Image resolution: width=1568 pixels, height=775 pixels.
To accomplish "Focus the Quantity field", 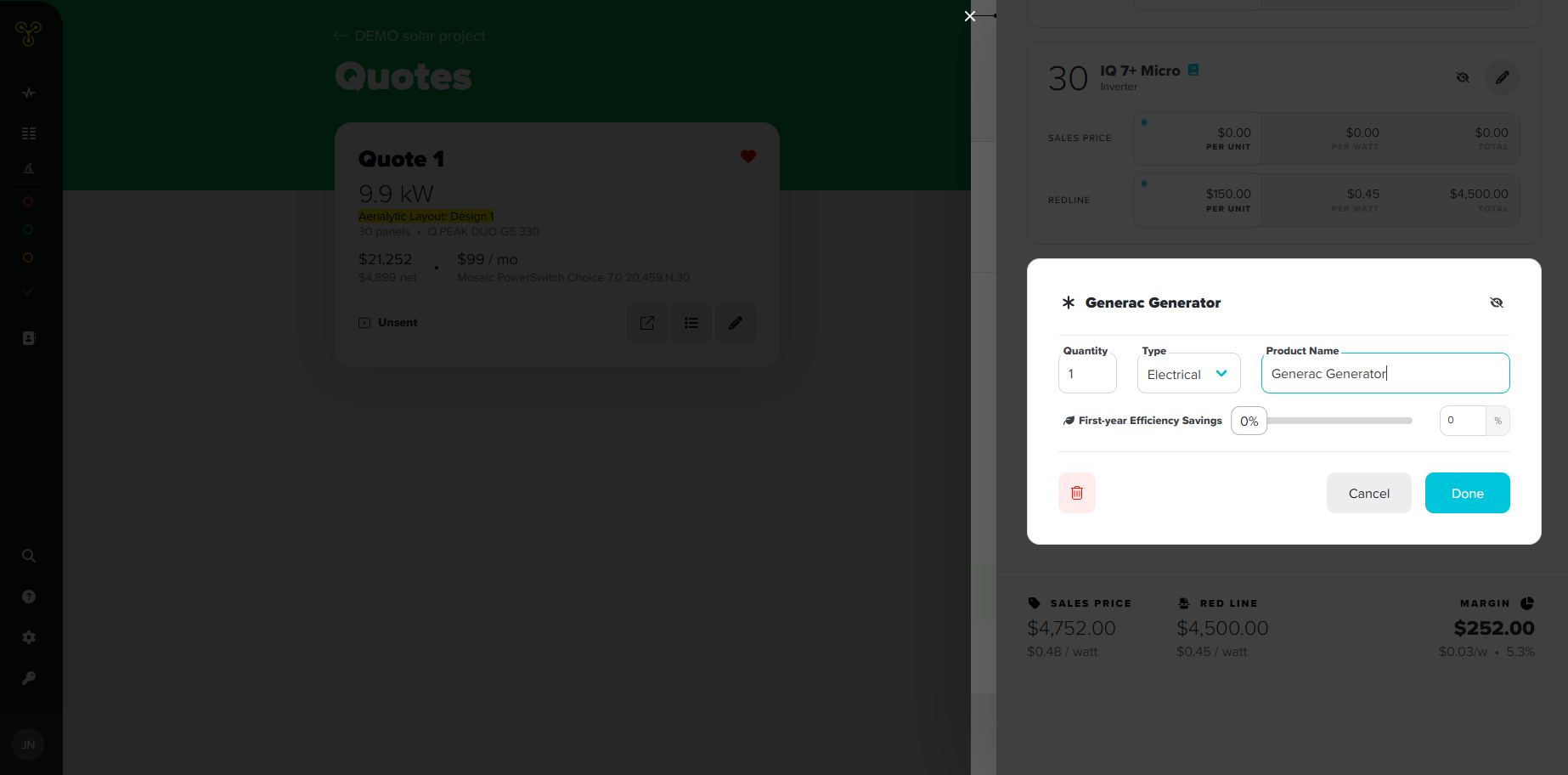I will tap(1087, 374).
